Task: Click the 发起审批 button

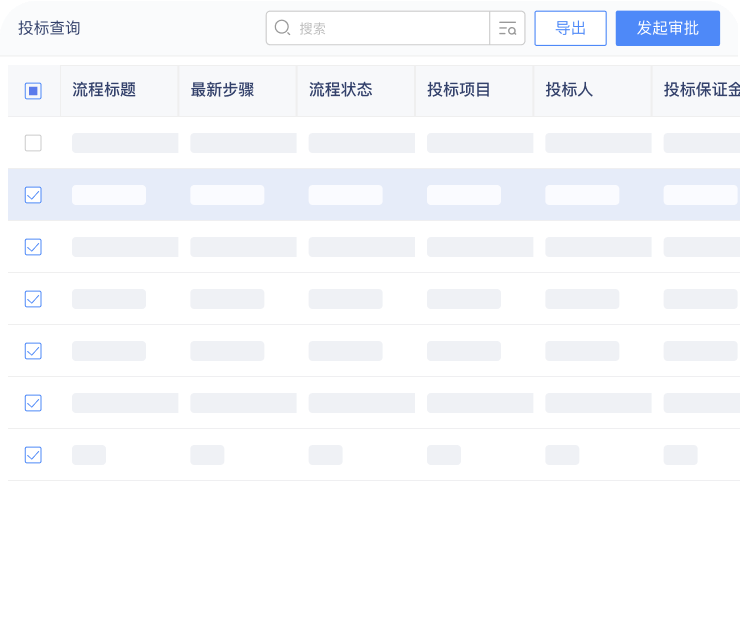Action: (x=667, y=28)
